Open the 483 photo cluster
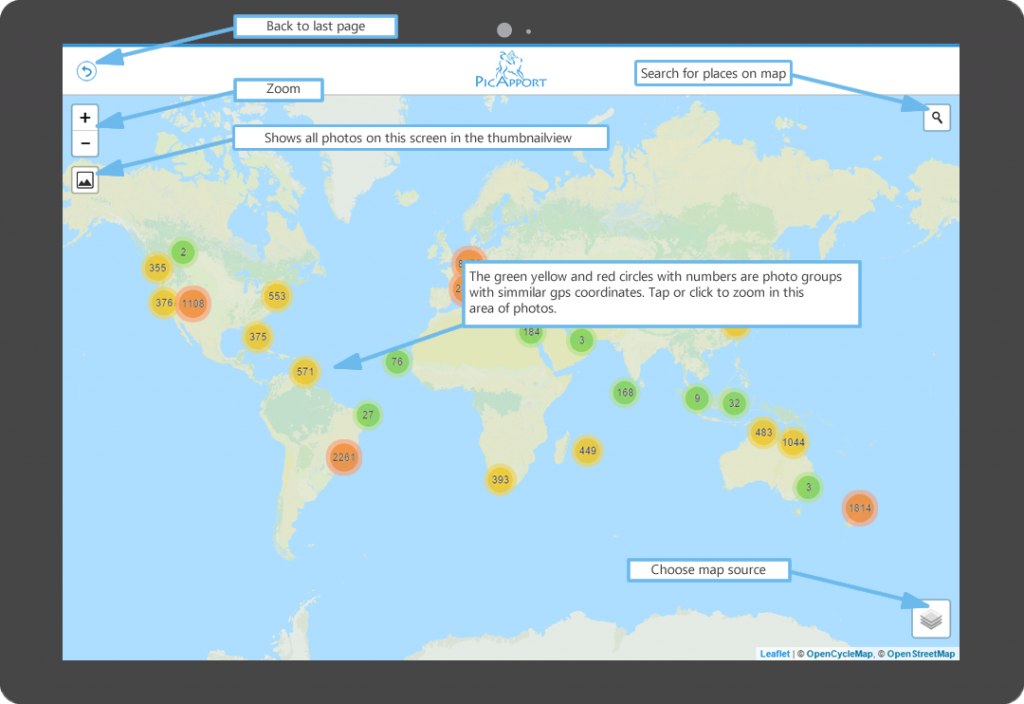The height and width of the screenshot is (704, 1024). coord(763,433)
